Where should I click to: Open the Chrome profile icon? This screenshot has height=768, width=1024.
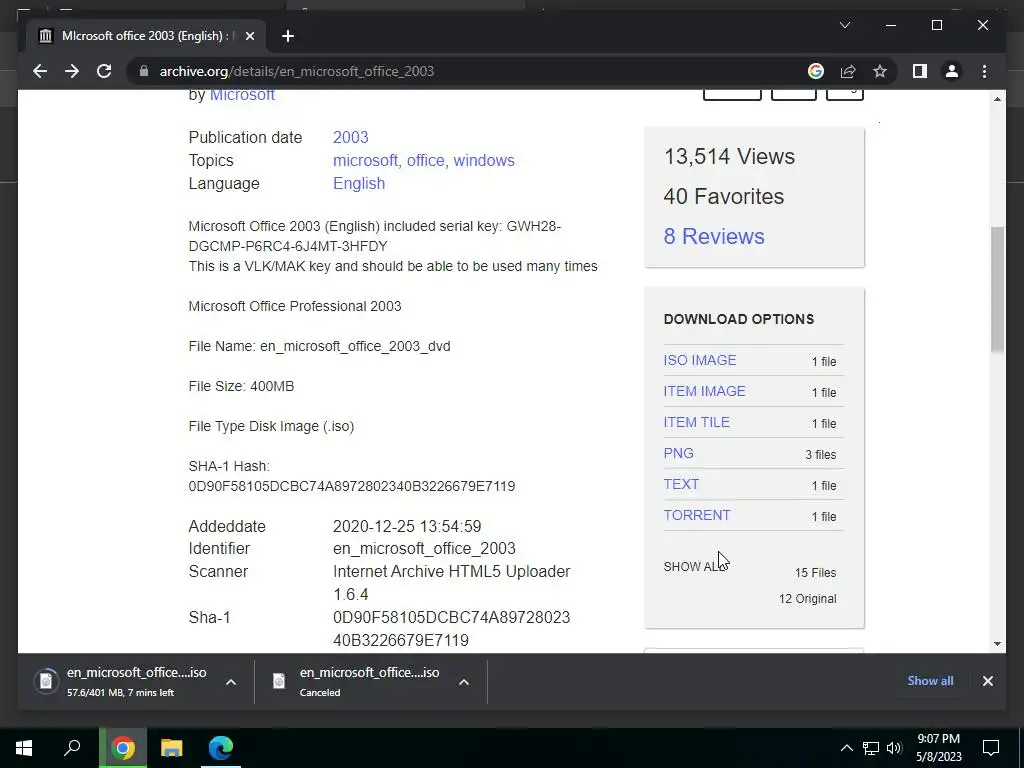[952, 71]
